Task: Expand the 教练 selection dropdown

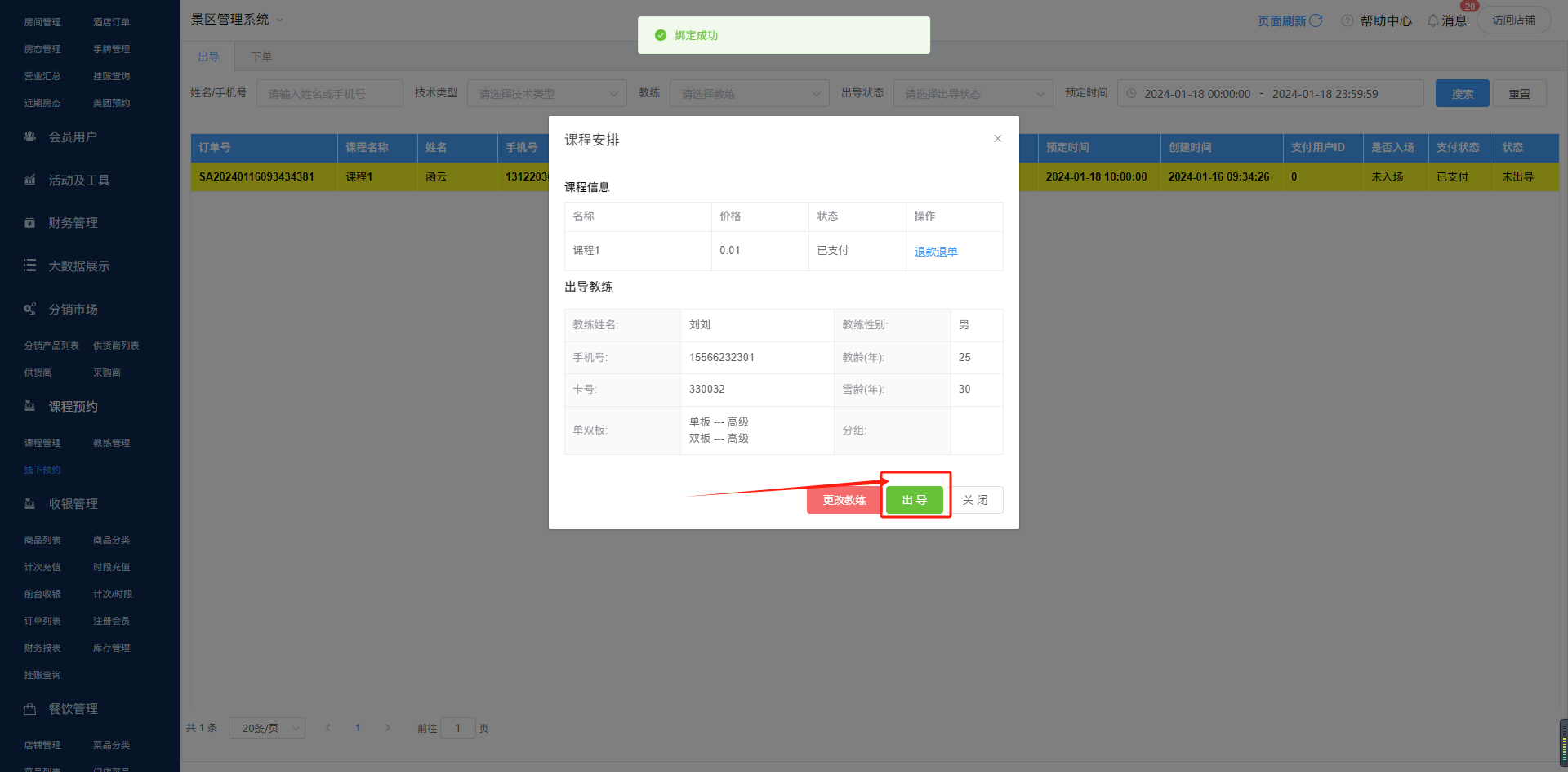Action: [x=749, y=94]
